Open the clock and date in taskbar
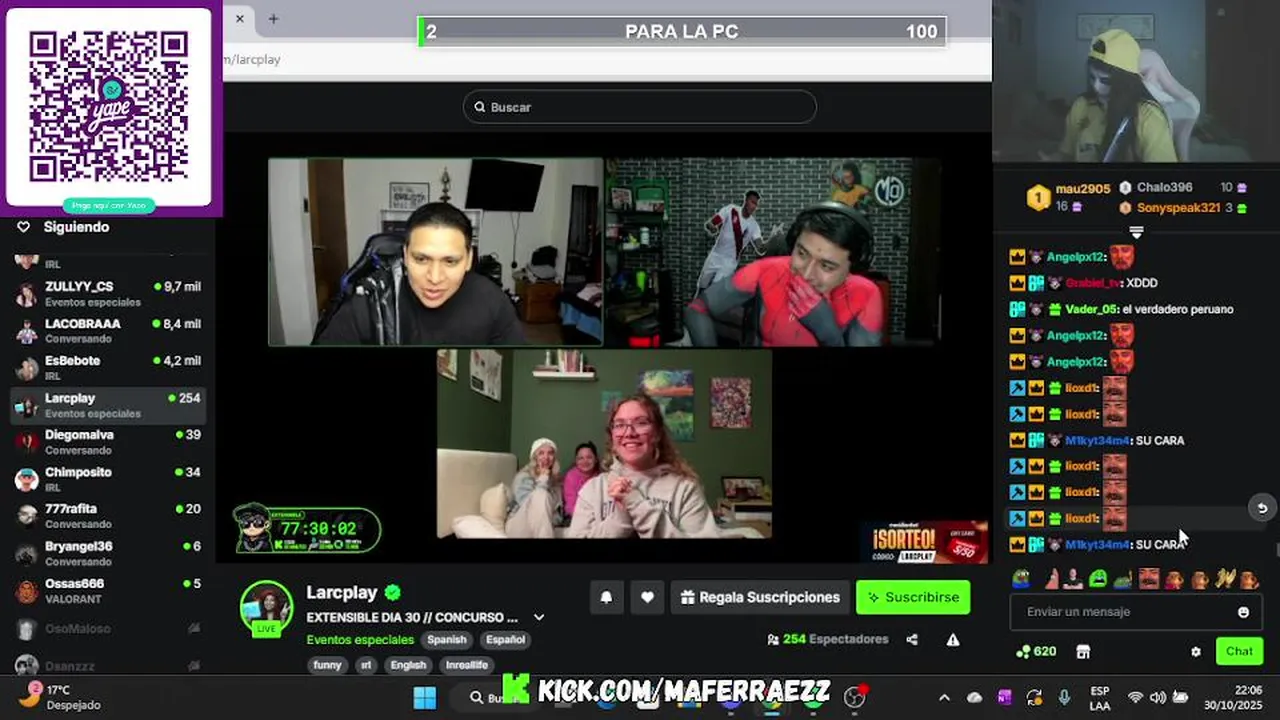The height and width of the screenshot is (720, 1280). 1234,697
